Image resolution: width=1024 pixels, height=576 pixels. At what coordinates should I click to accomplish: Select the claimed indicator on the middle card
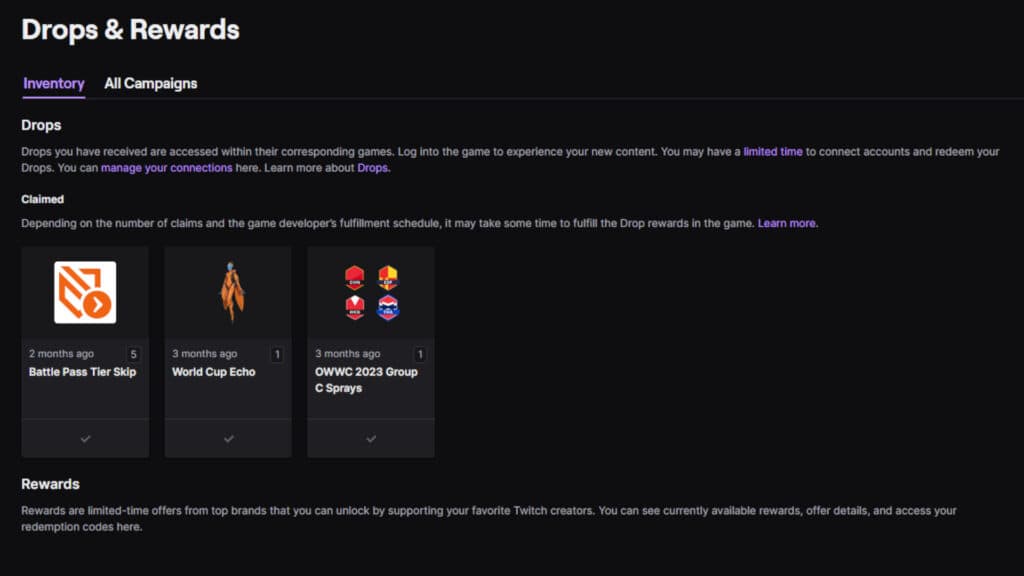(228, 438)
